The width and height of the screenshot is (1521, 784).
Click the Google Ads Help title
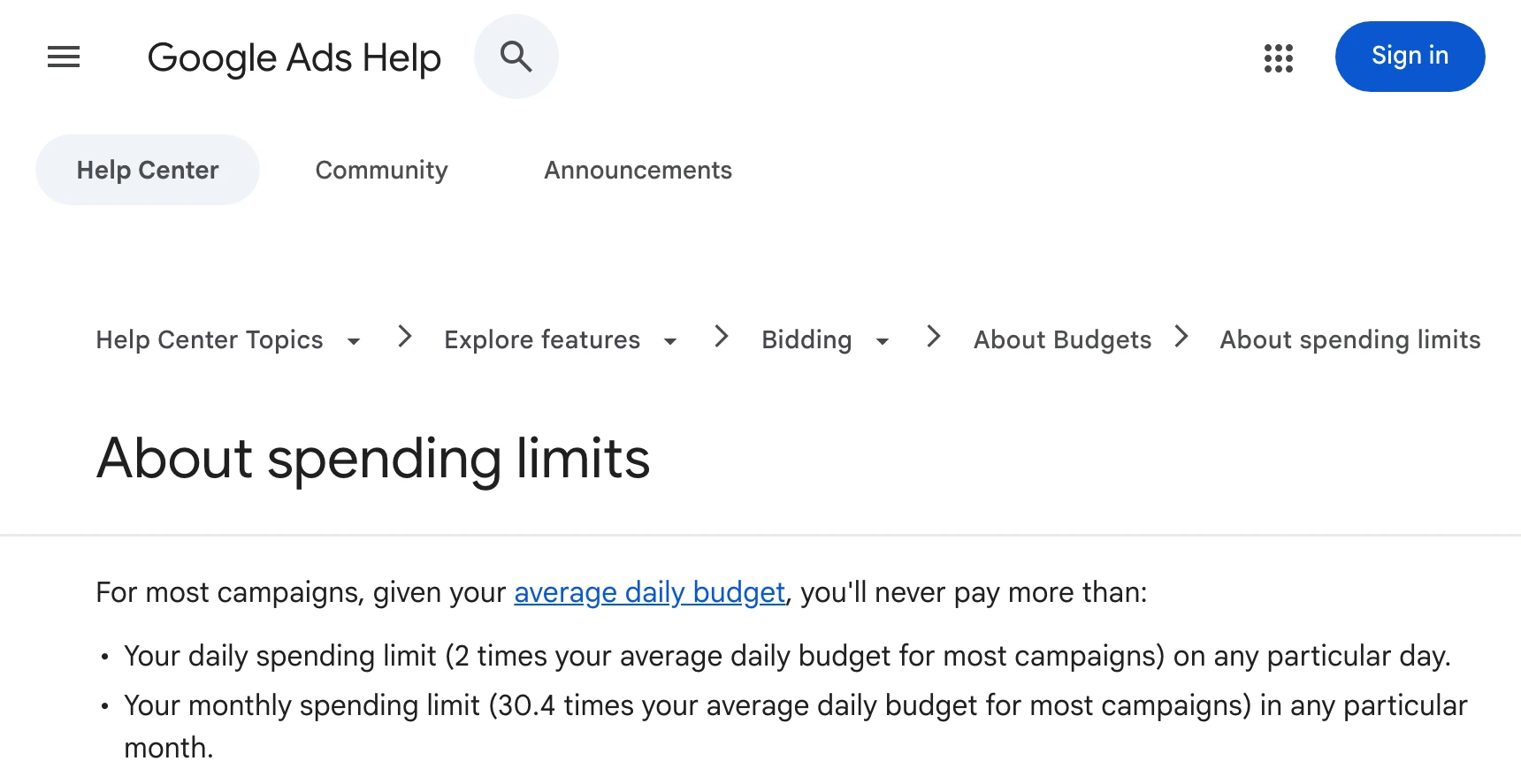pos(294,58)
